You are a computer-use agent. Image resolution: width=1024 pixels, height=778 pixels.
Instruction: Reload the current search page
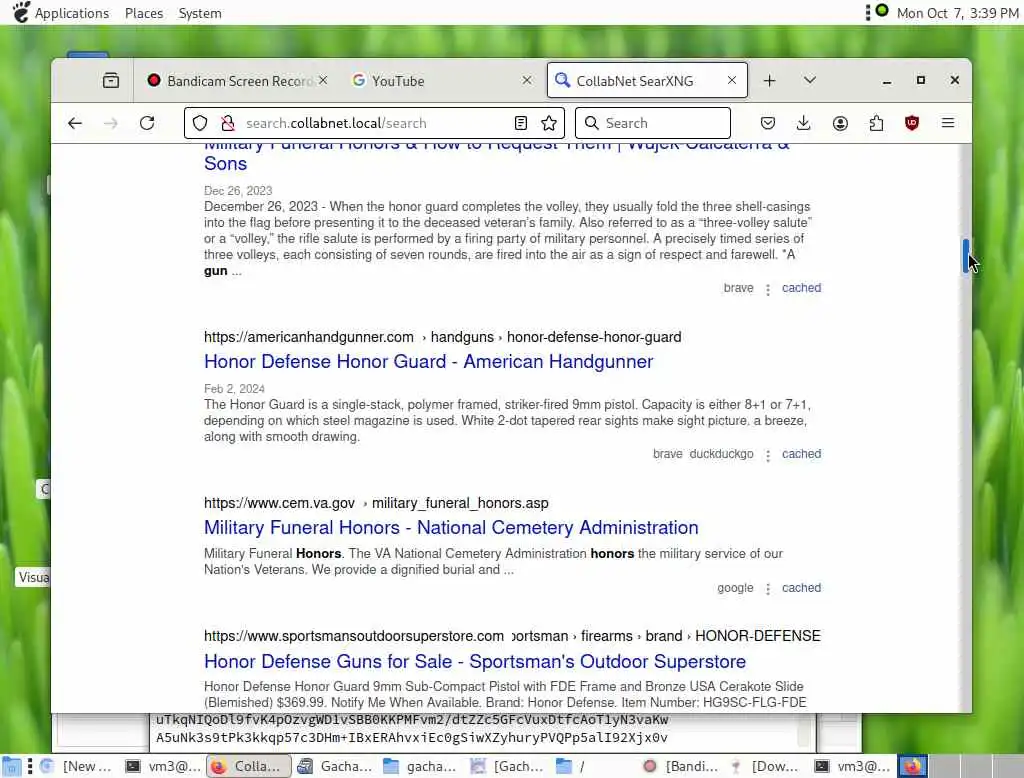147,123
